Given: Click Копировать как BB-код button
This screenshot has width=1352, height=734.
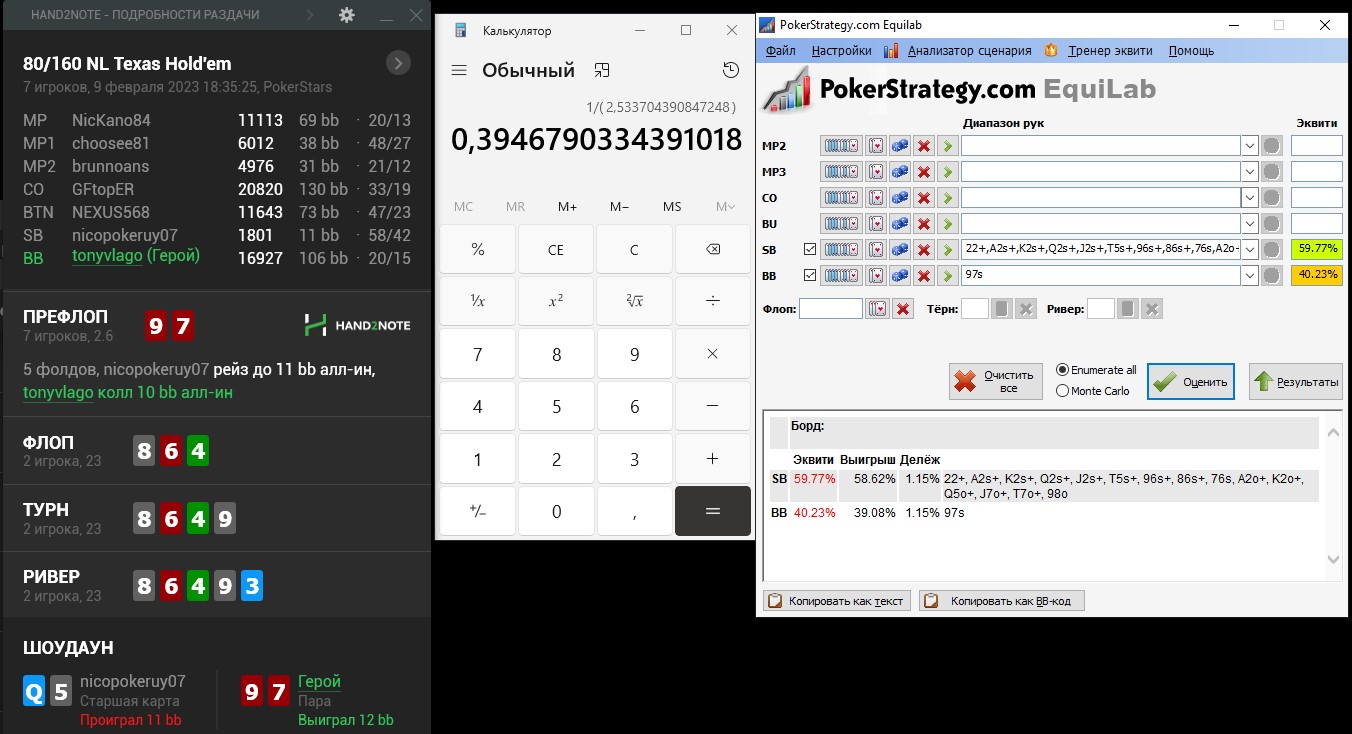Looking at the screenshot, I should click(x=1002, y=601).
